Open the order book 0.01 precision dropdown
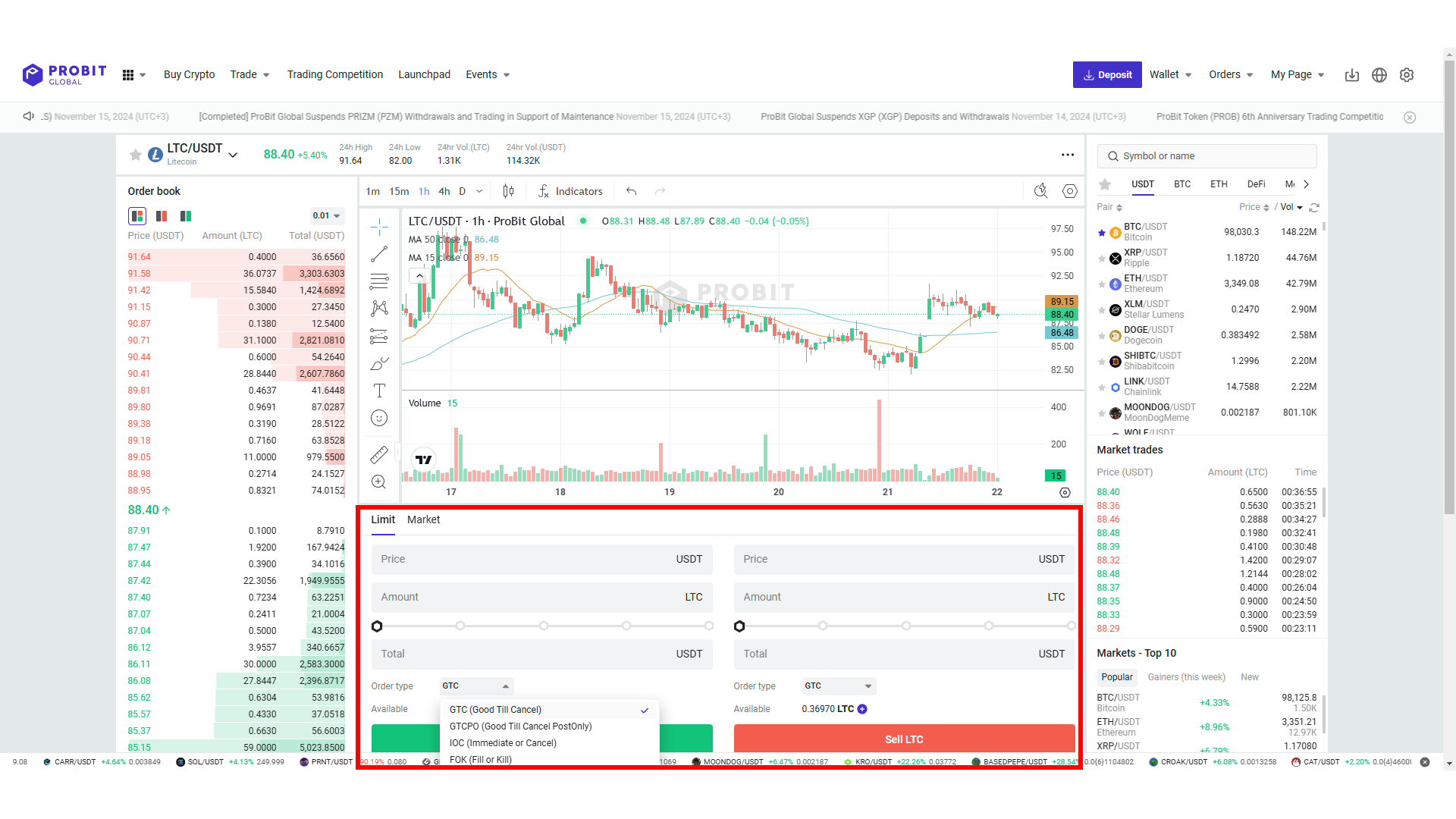 click(x=327, y=216)
